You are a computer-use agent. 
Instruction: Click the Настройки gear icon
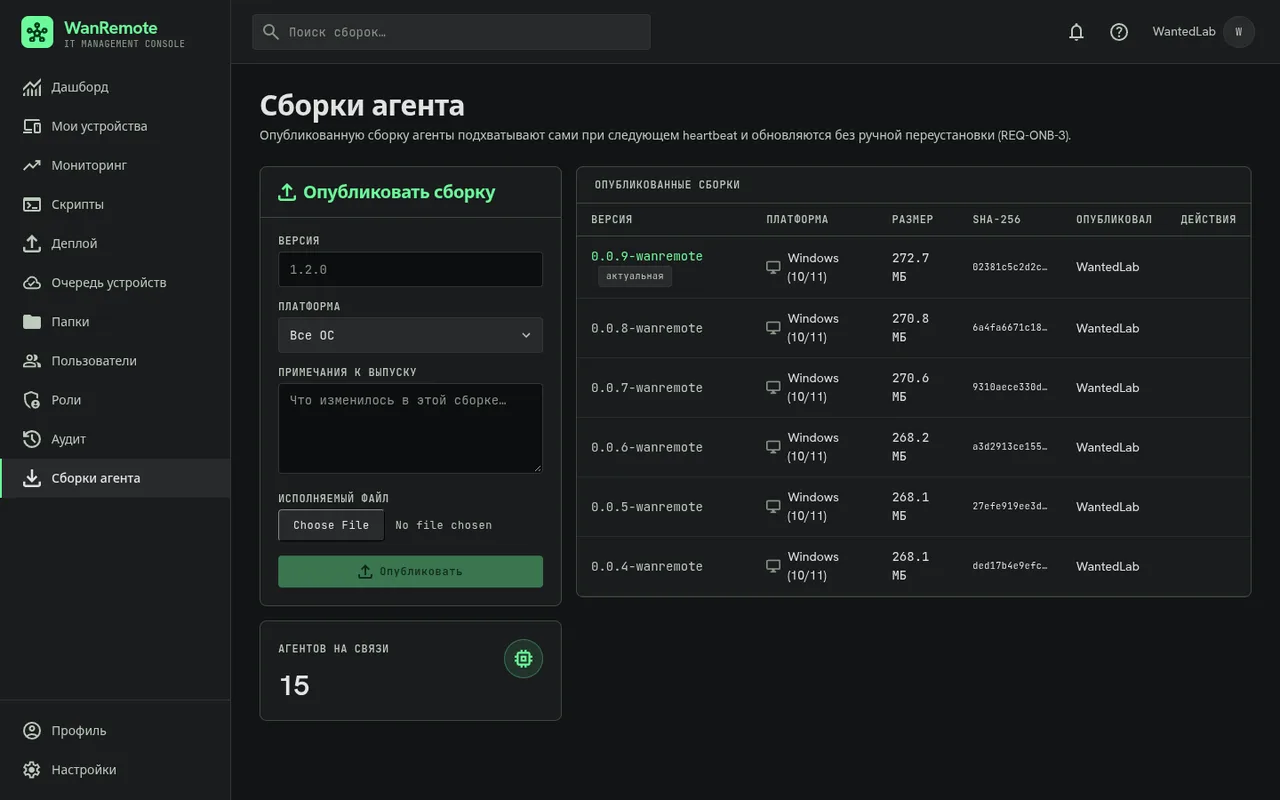[32, 770]
